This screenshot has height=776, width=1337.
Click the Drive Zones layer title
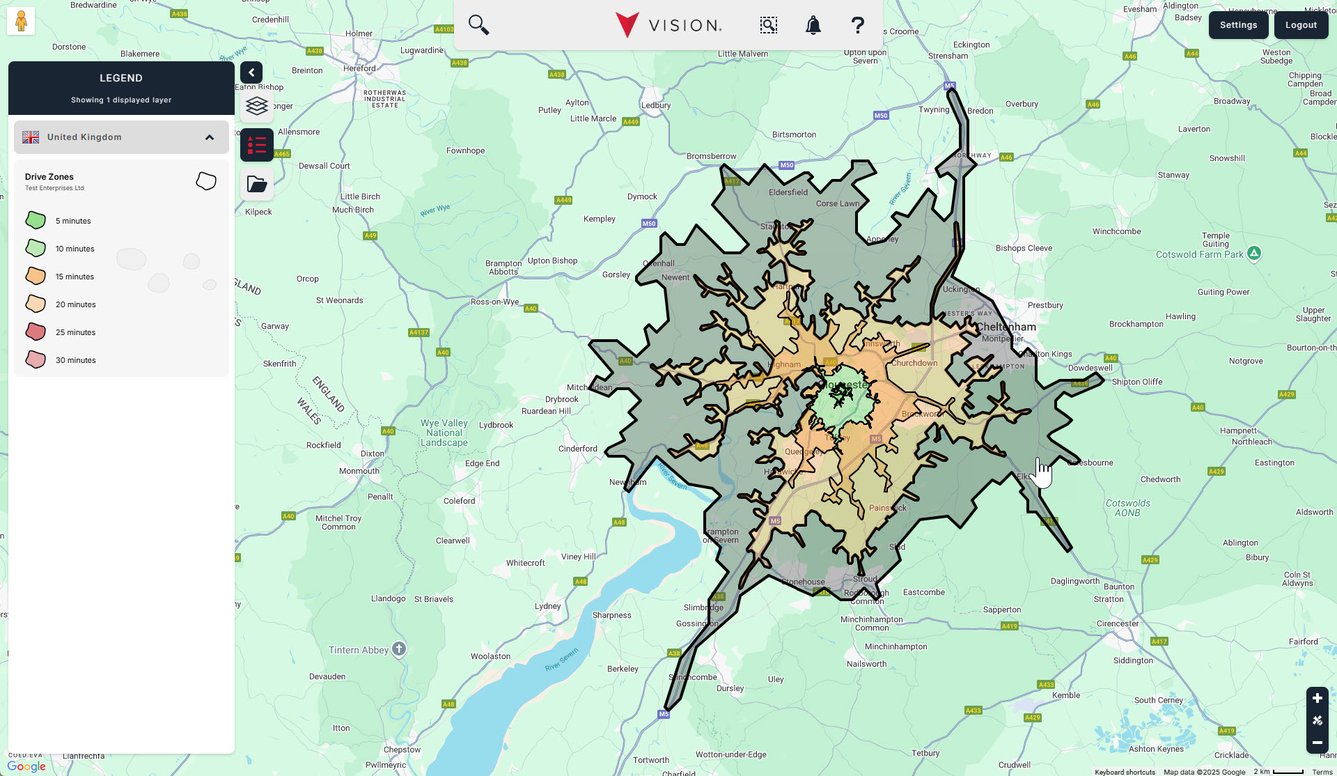point(49,177)
